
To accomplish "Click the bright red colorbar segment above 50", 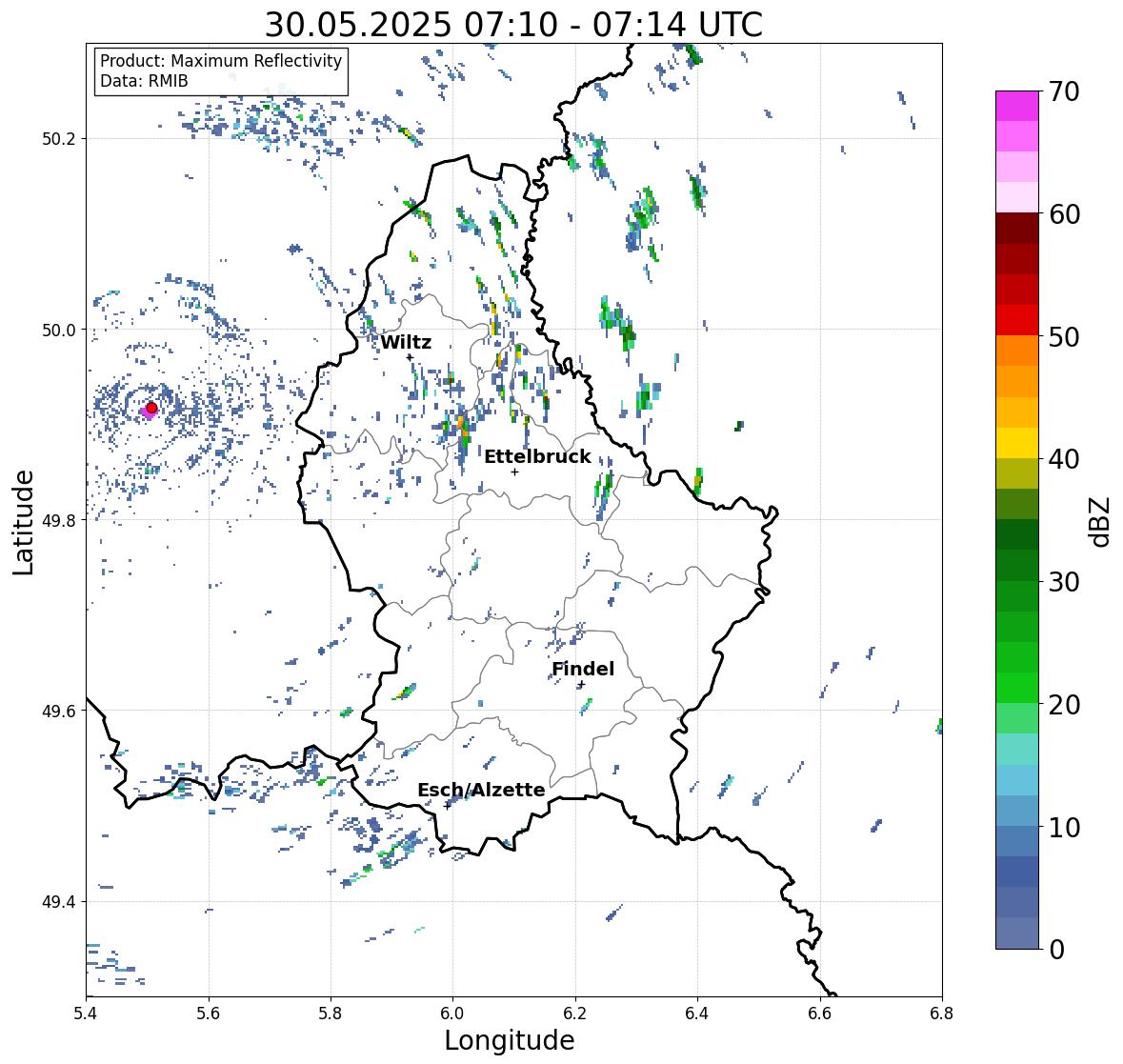I will [1017, 320].
